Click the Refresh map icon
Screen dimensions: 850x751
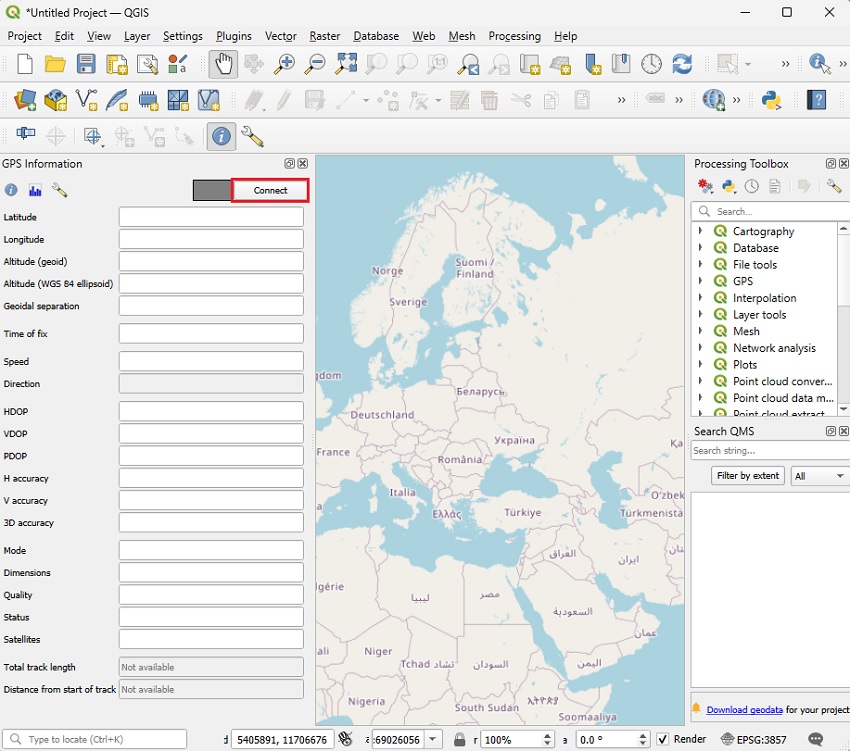(682, 64)
